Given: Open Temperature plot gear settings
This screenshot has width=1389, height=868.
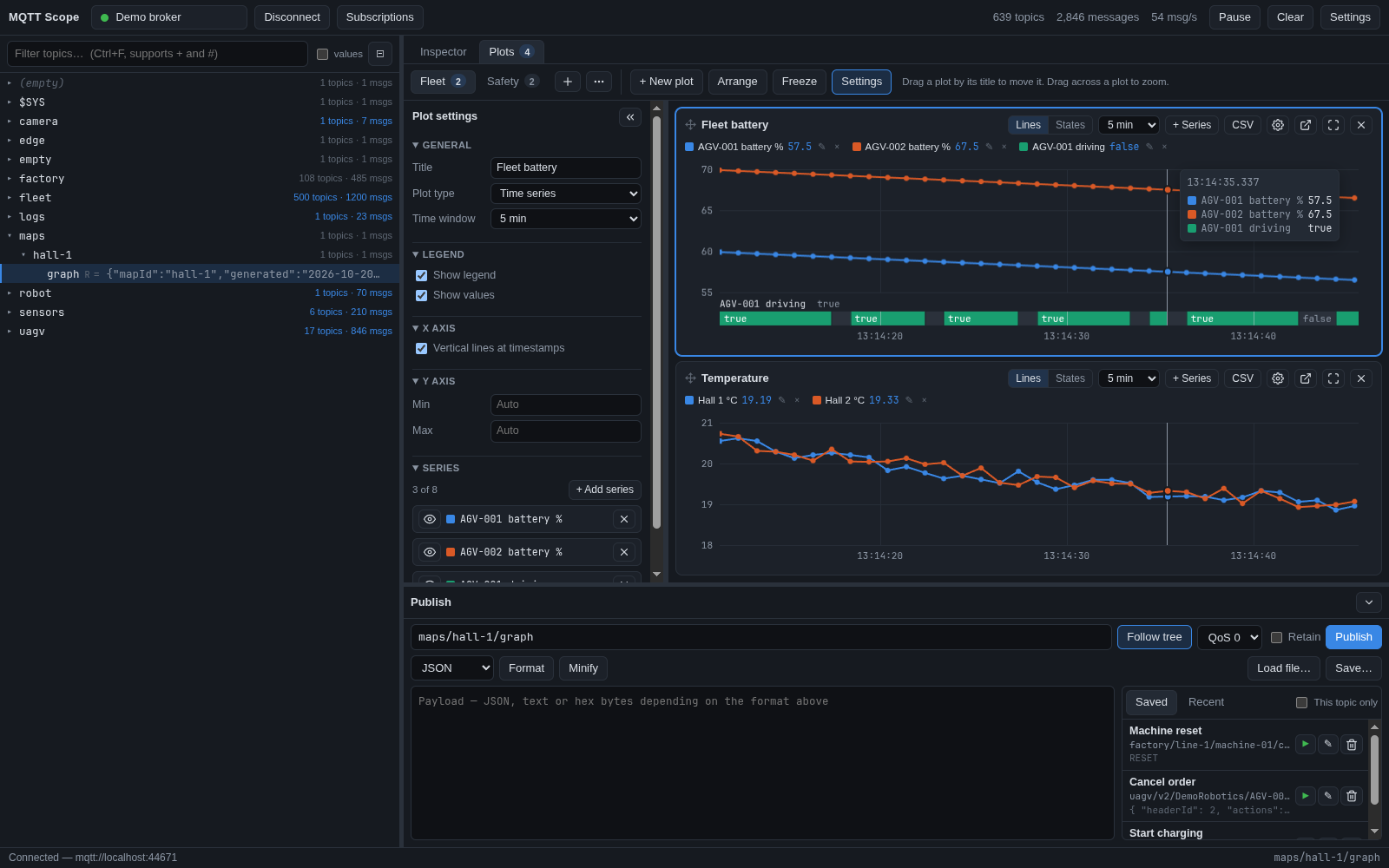Looking at the screenshot, I should (x=1278, y=378).
